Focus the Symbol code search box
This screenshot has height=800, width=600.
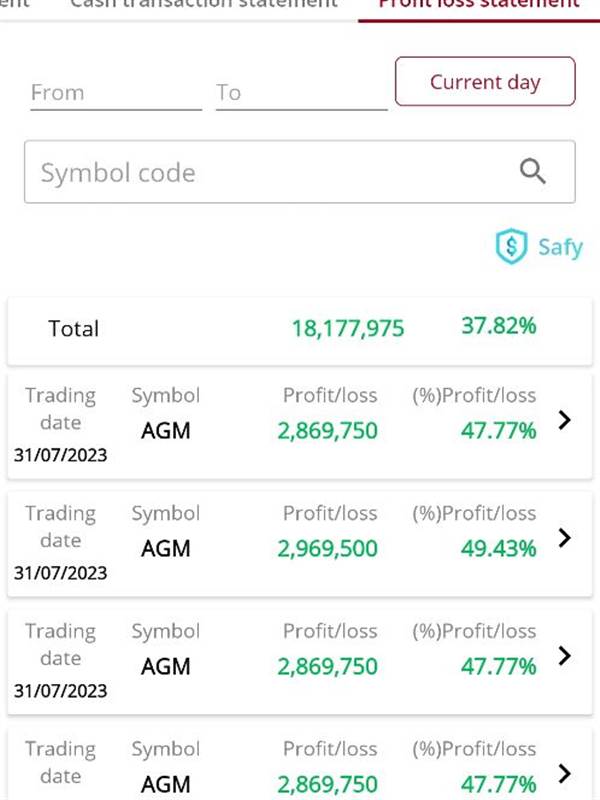[x=300, y=172]
